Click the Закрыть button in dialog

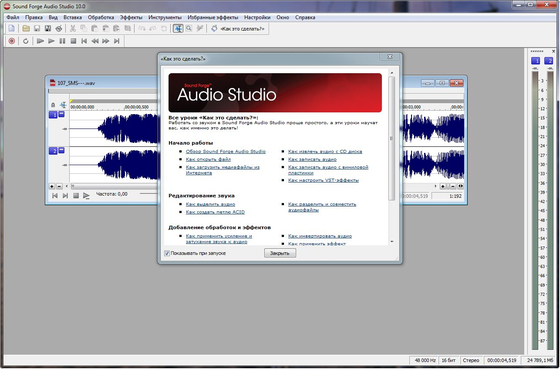pos(280,253)
